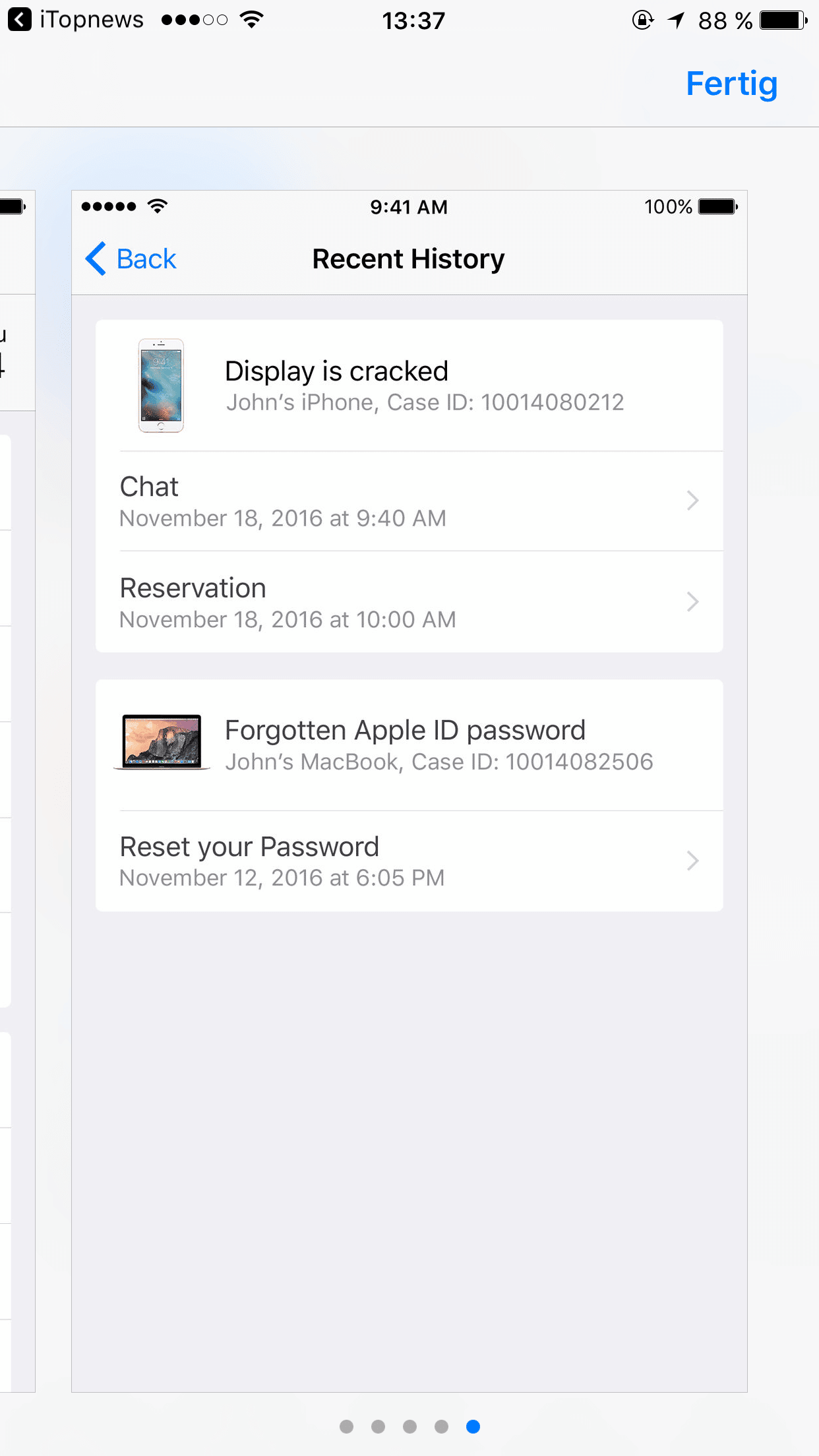
Task: Expand the Chat row chevron
Action: (692, 501)
